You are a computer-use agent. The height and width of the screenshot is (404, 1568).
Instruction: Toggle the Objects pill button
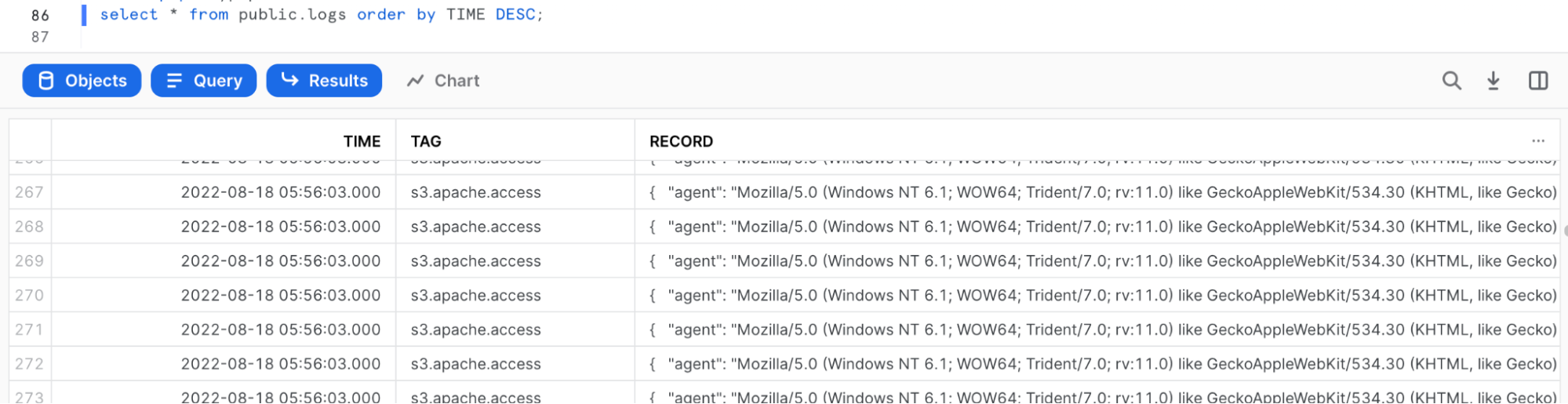click(x=82, y=81)
